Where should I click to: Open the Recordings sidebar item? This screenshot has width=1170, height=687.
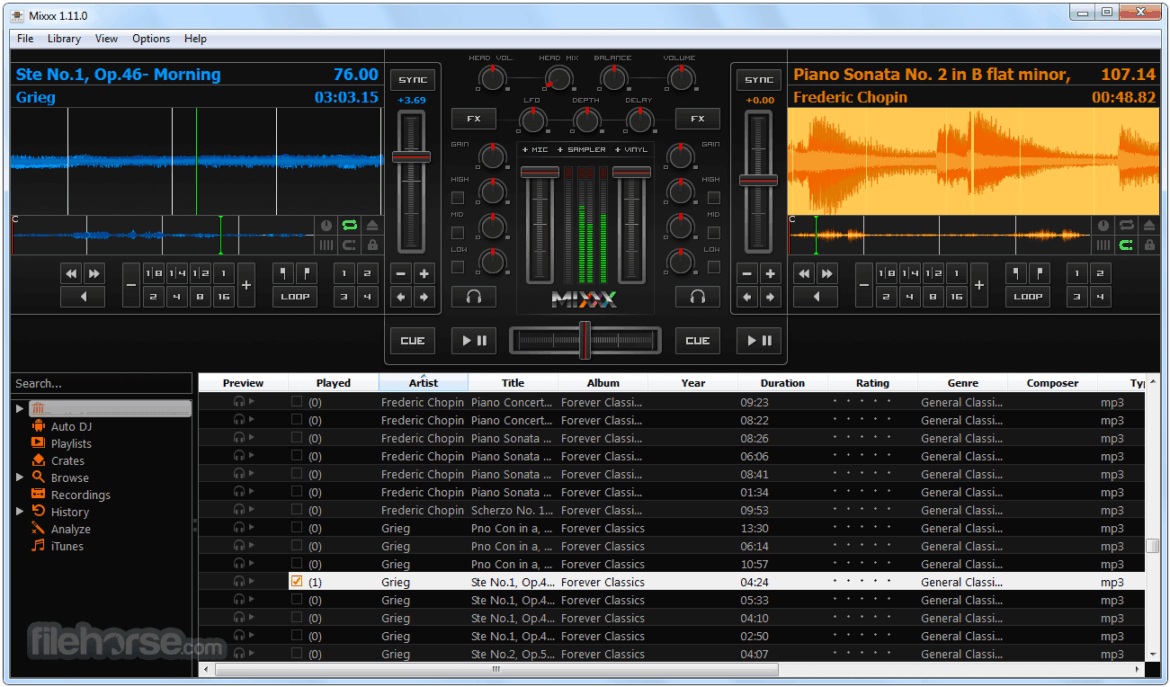point(80,495)
